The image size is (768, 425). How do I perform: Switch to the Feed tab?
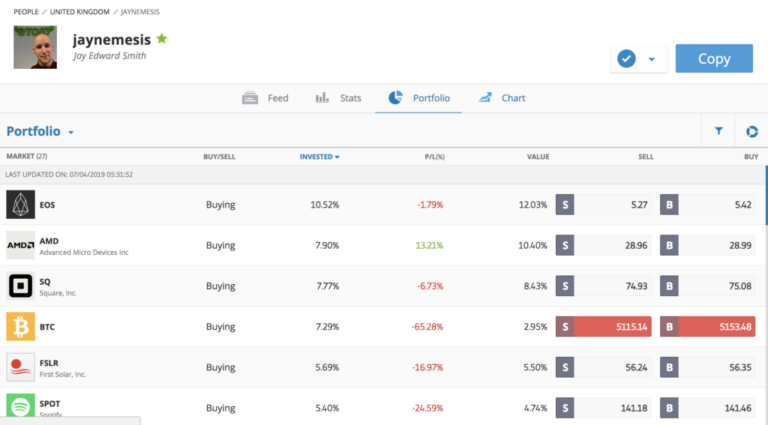tap(265, 98)
